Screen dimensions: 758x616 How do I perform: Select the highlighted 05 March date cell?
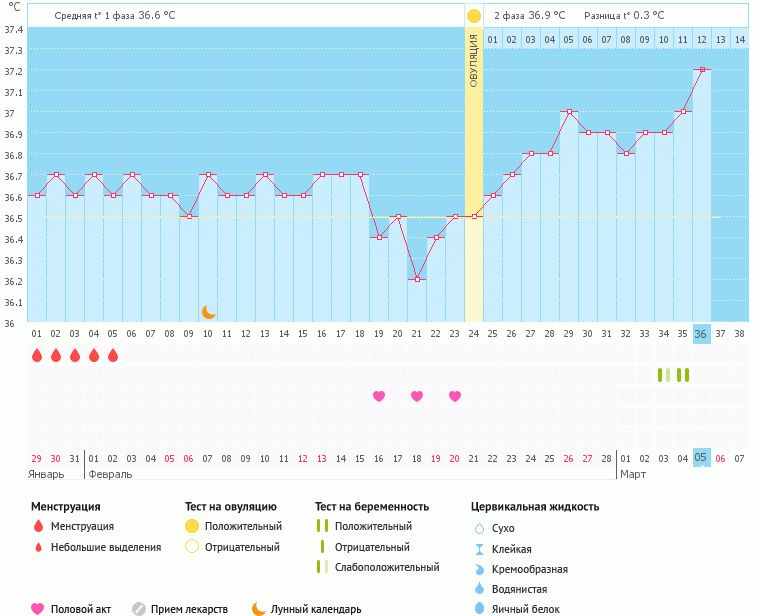(x=701, y=458)
